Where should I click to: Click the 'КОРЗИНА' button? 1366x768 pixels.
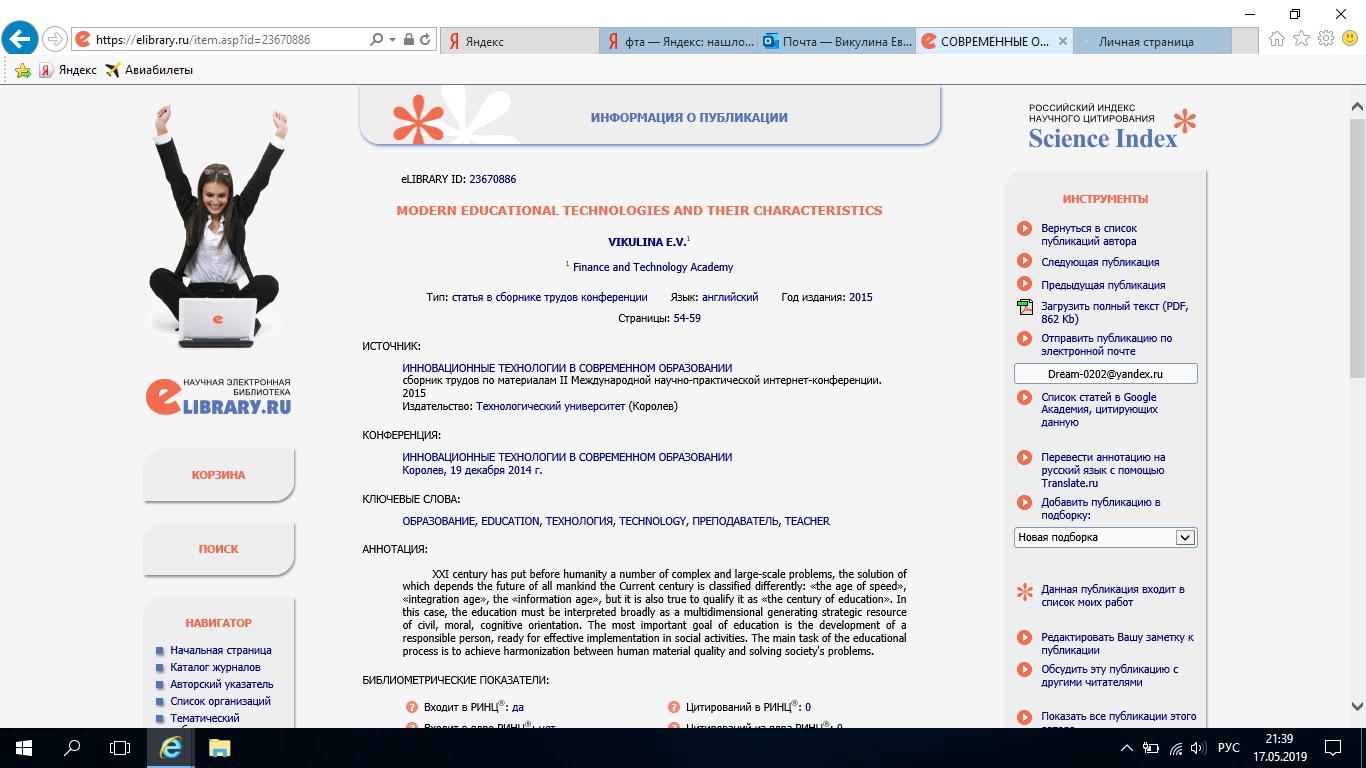tap(219, 475)
